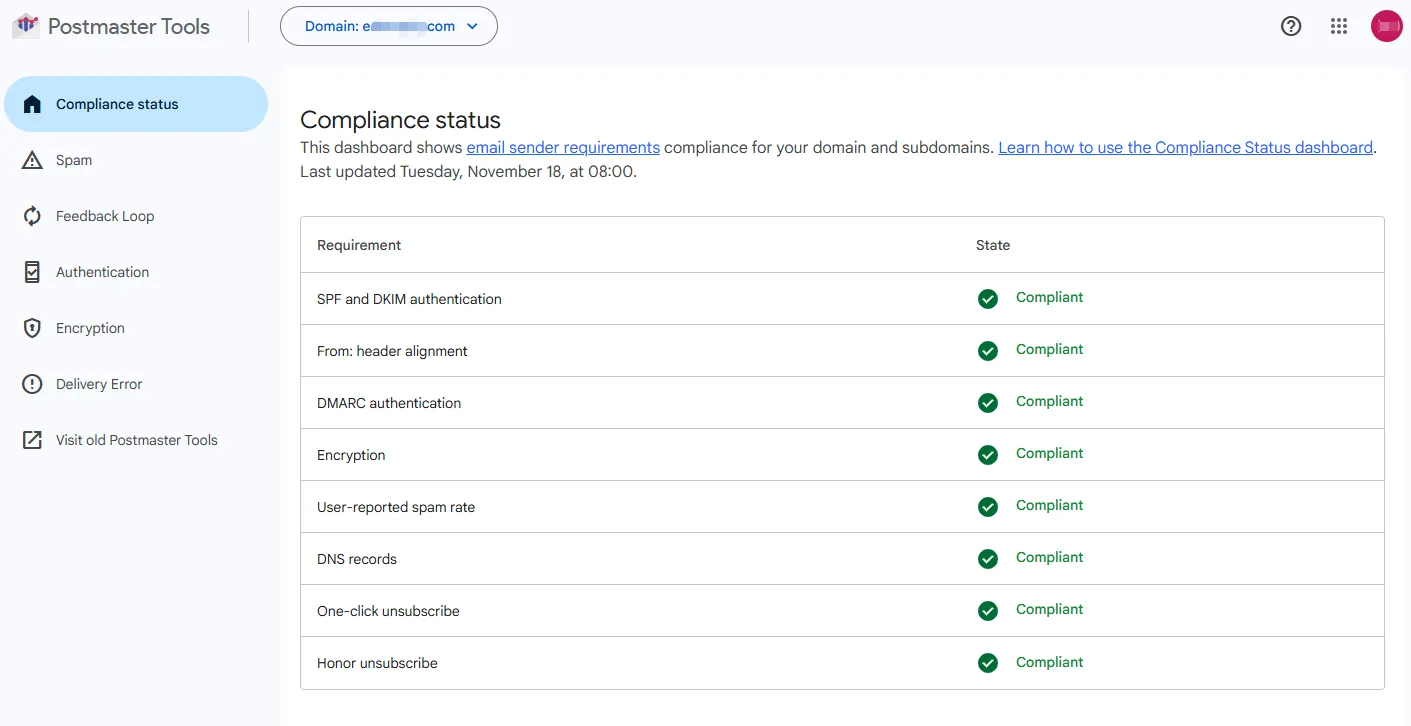The image size is (1411, 726).
Task: Click the Compliance Status dashboard help link
Action: 1186,147
